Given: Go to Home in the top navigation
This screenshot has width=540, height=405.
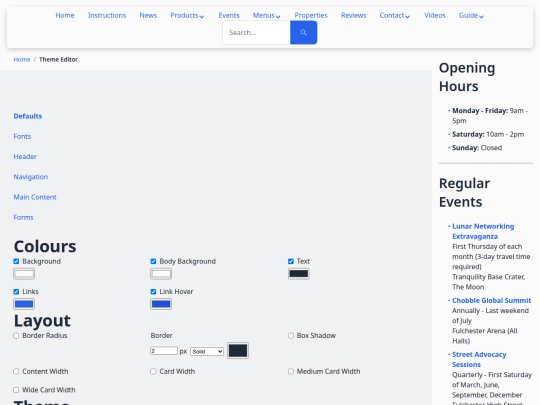Looking at the screenshot, I should 65,15.
